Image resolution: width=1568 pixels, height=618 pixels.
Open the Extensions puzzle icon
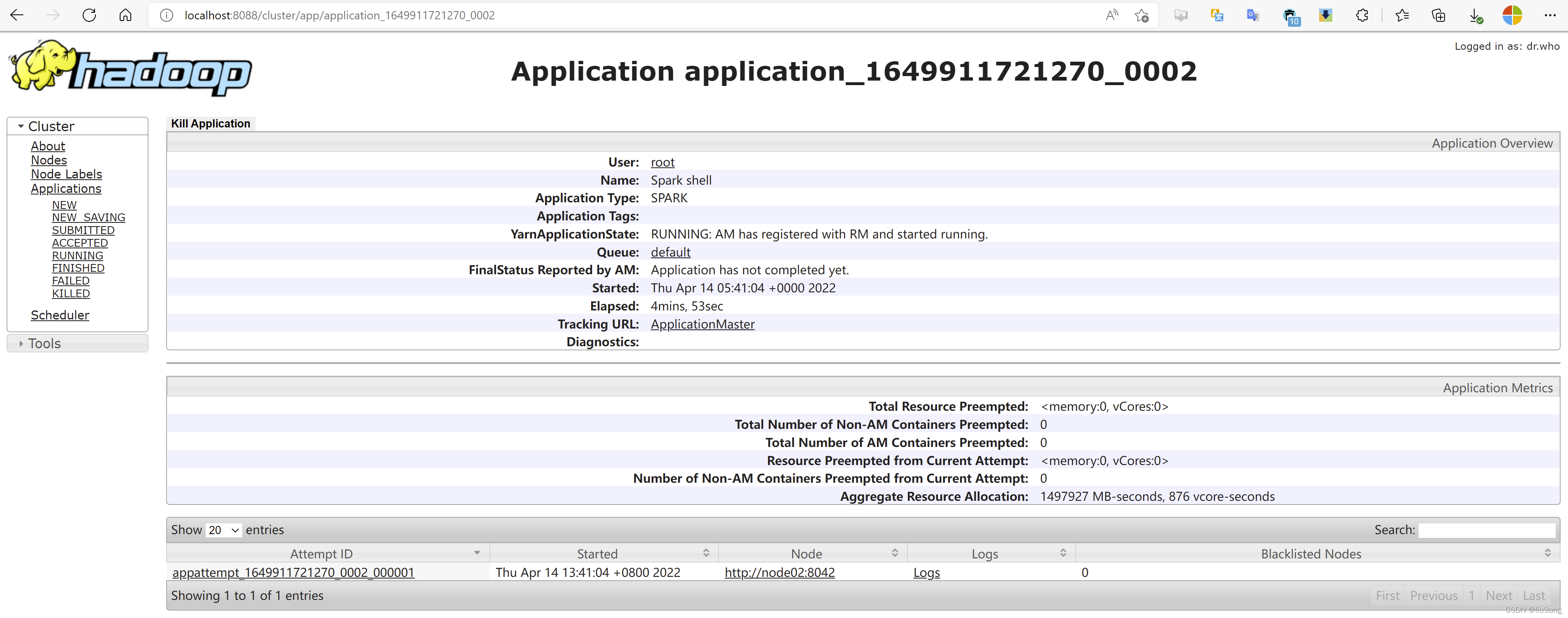tap(1362, 15)
